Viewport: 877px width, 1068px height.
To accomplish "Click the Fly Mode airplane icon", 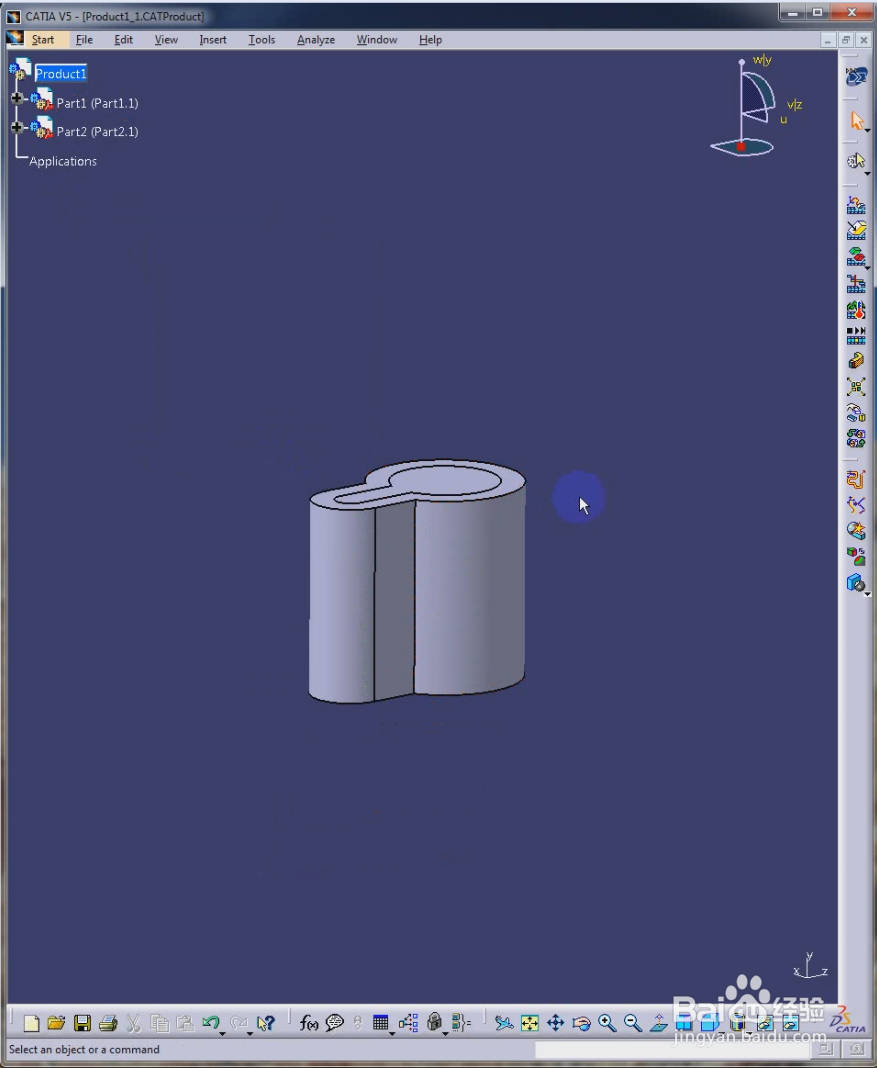I will tap(504, 1022).
